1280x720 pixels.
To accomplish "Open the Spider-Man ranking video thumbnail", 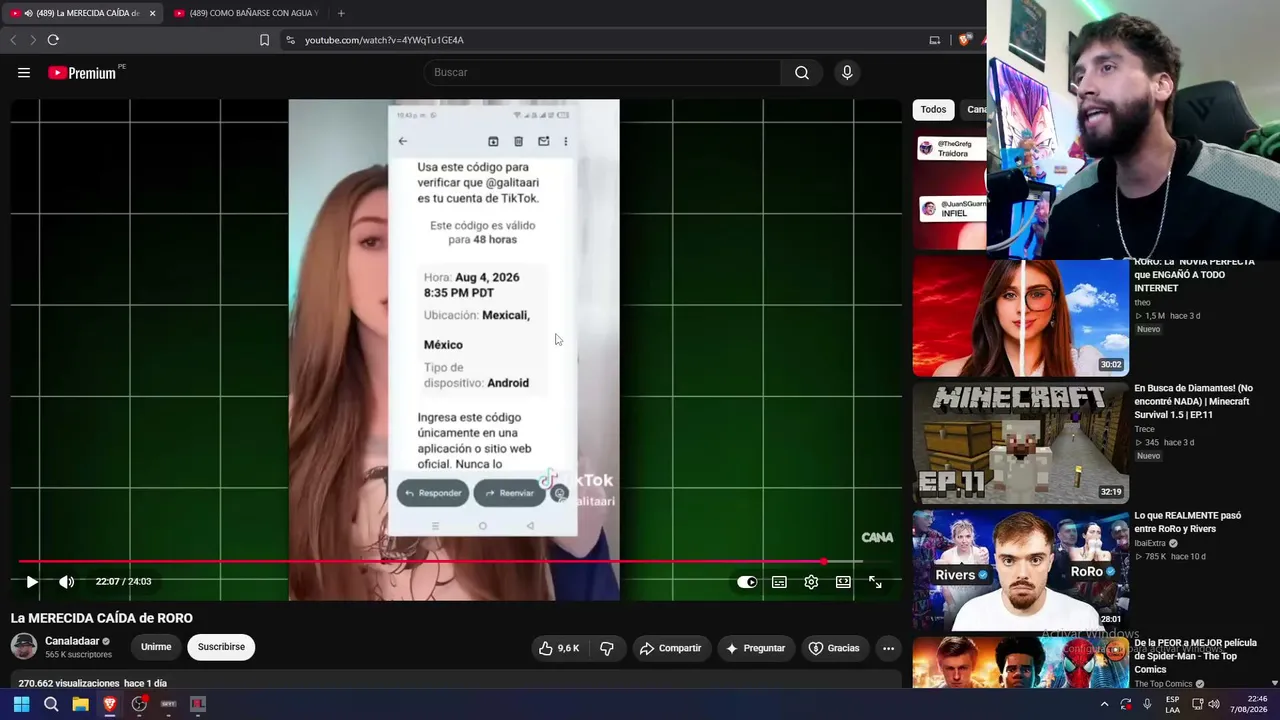I will click(x=1020, y=663).
